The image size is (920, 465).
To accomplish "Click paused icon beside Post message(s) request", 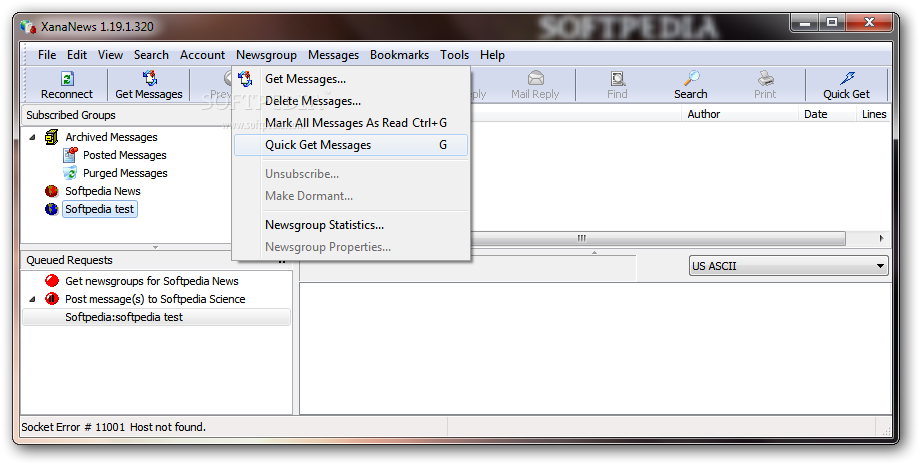I will [52, 299].
